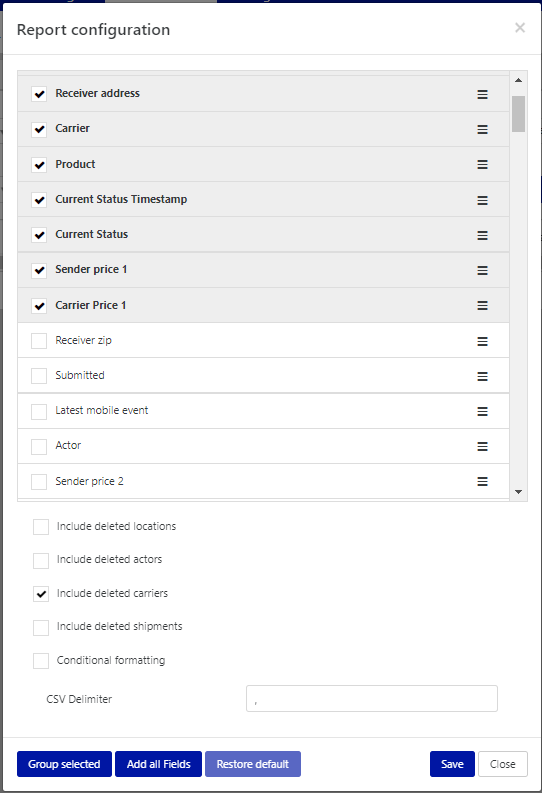Save the report configuration
The width and height of the screenshot is (542, 793).
pyautogui.click(x=452, y=764)
